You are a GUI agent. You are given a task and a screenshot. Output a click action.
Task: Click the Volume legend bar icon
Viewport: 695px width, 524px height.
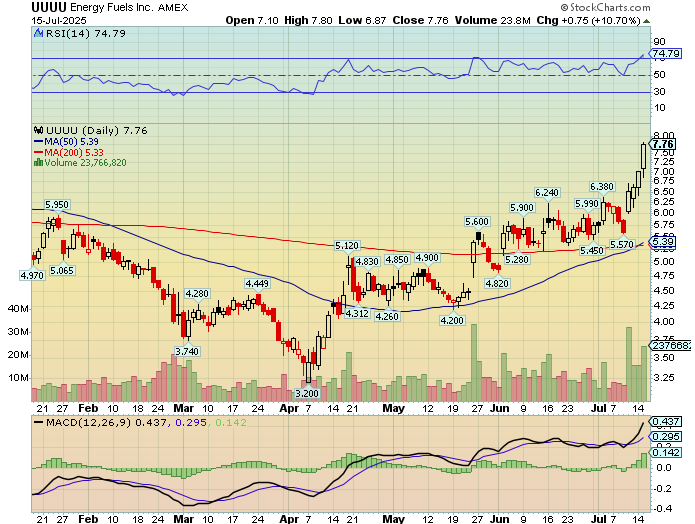point(39,163)
